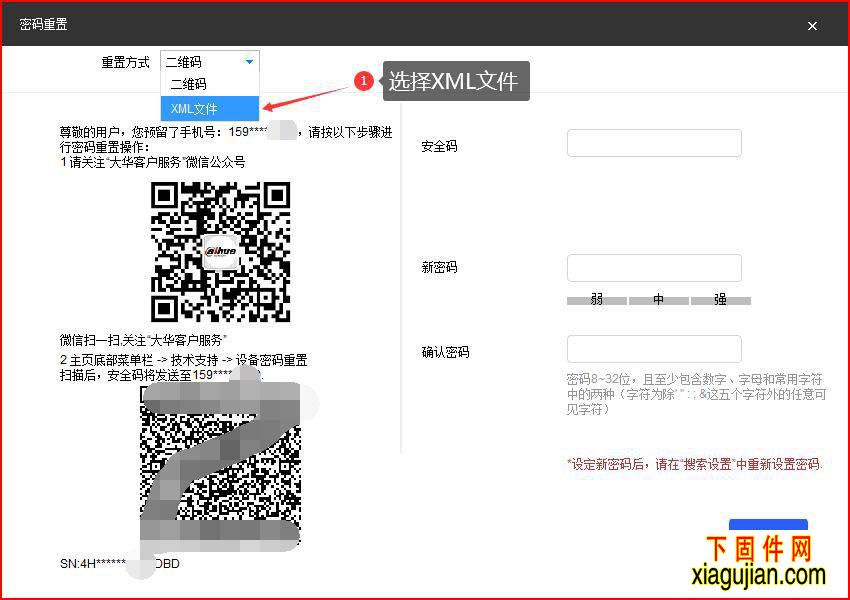Close the 密码重置 dialog
Viewport: 850px width, 600px height.
click(x=812, y=25)
